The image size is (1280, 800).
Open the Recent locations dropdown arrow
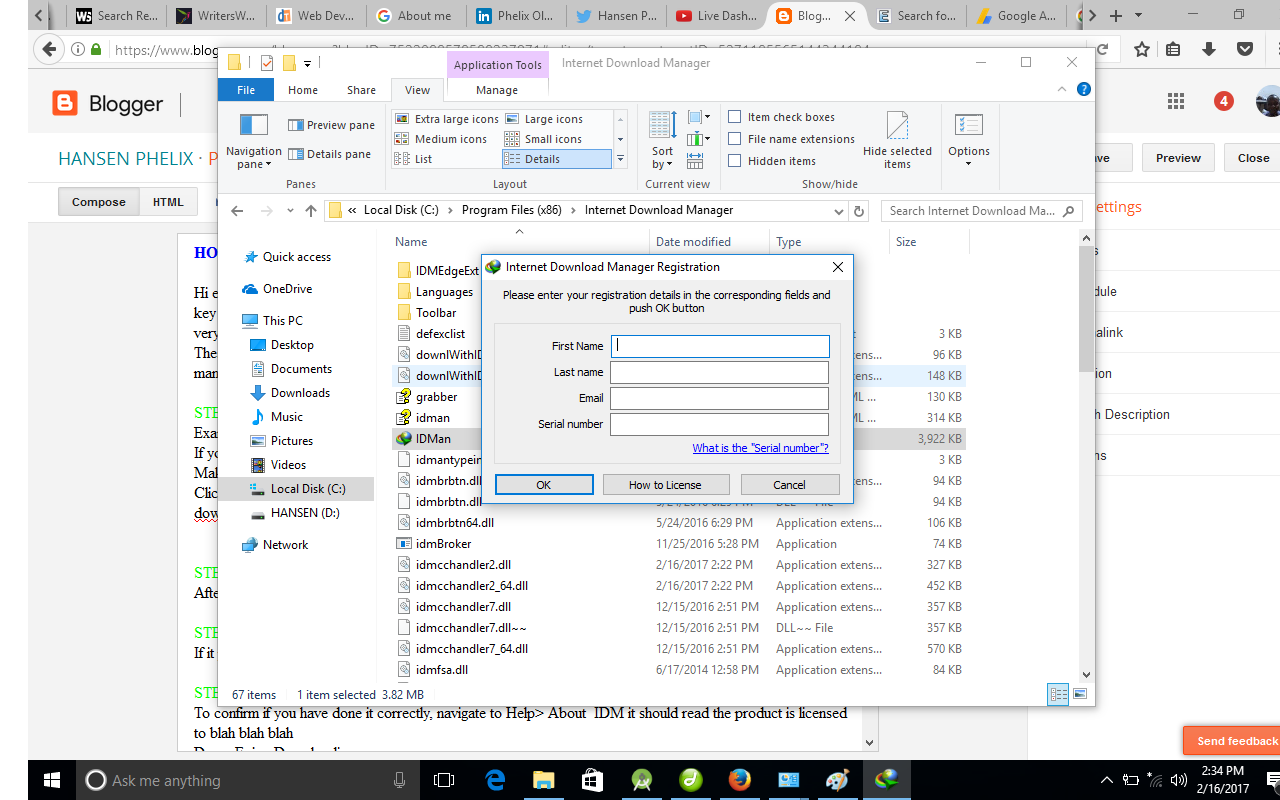coord(289,211)
